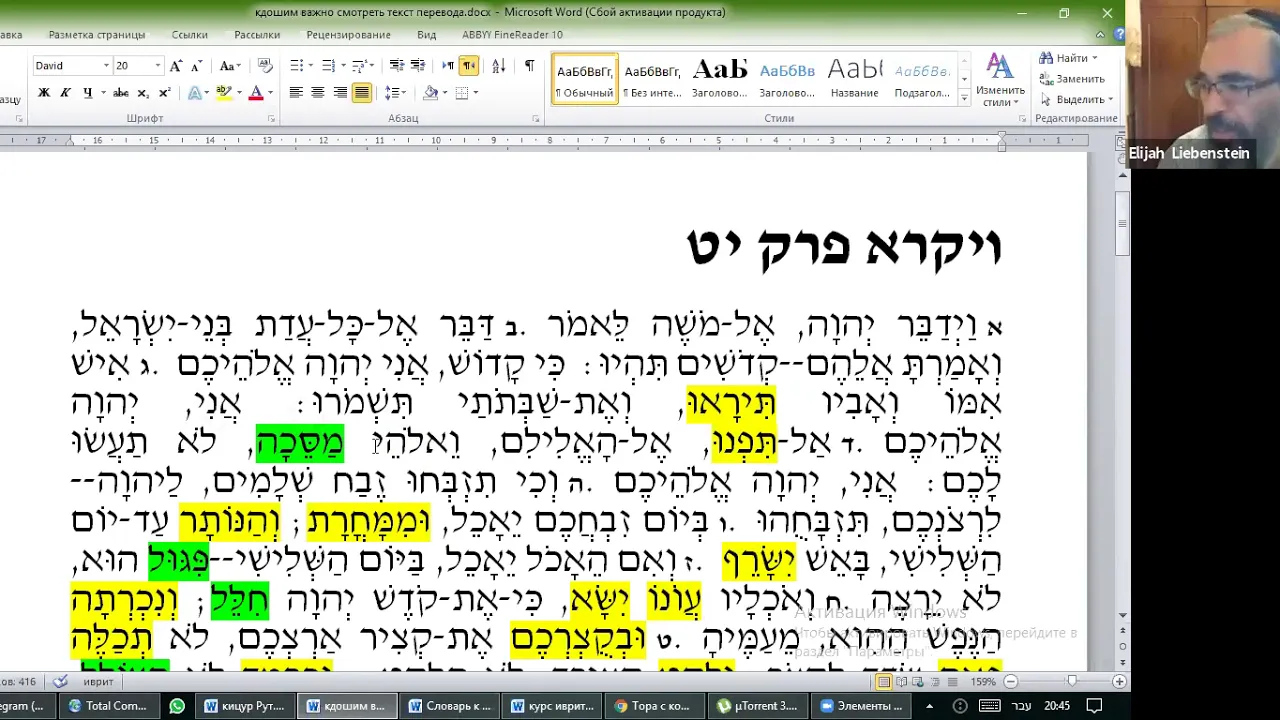Open Изменить стили menu

(x=1000, y=80)
